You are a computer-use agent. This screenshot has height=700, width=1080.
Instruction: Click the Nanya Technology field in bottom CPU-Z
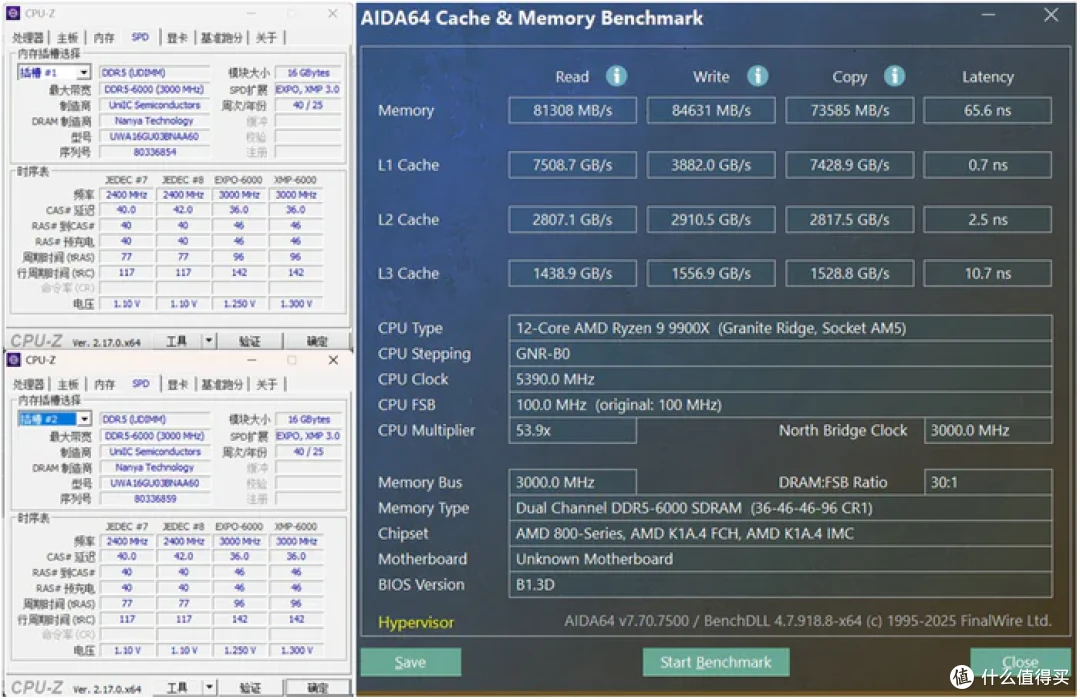[155, 467]
